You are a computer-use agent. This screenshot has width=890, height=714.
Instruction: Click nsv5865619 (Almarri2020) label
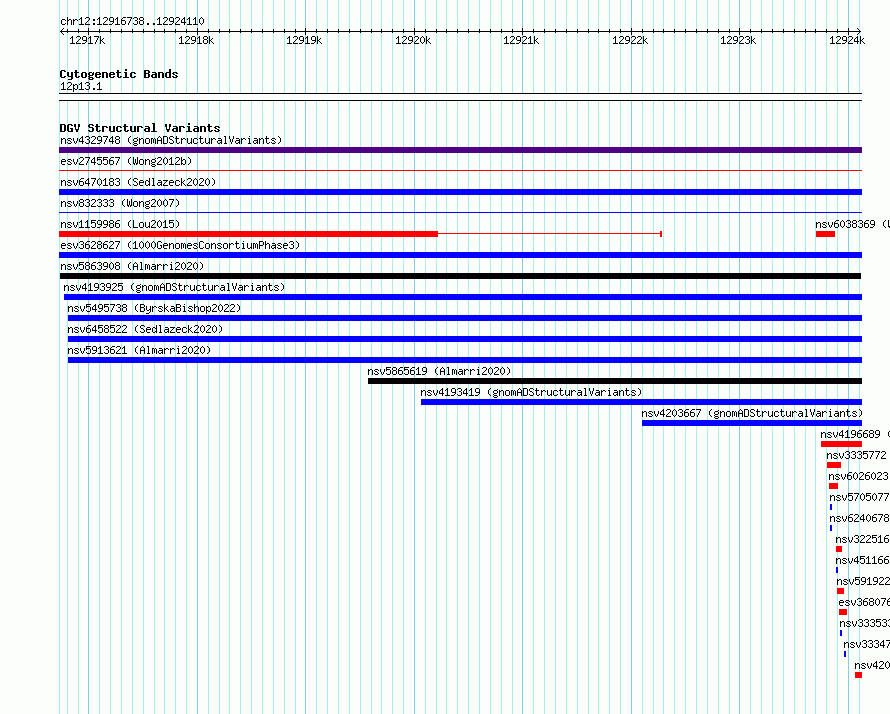pyautogui.click(x=439, y=371)
